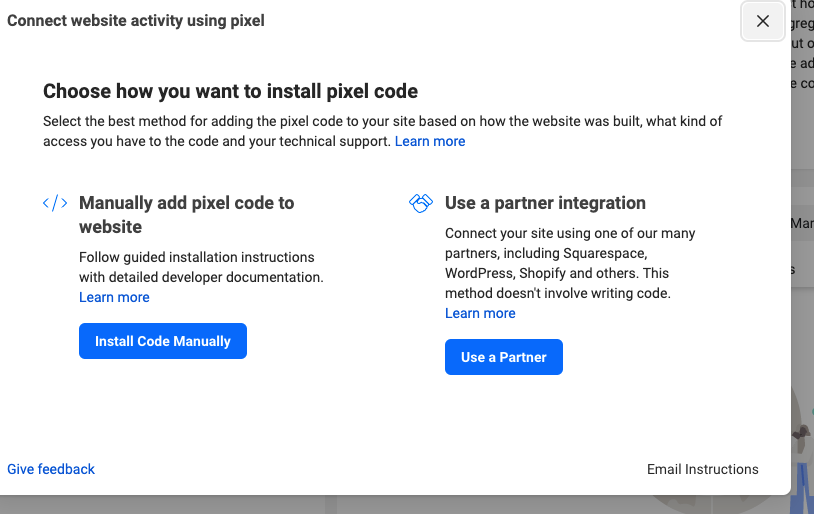Open Learn more under manual installation

114,297
